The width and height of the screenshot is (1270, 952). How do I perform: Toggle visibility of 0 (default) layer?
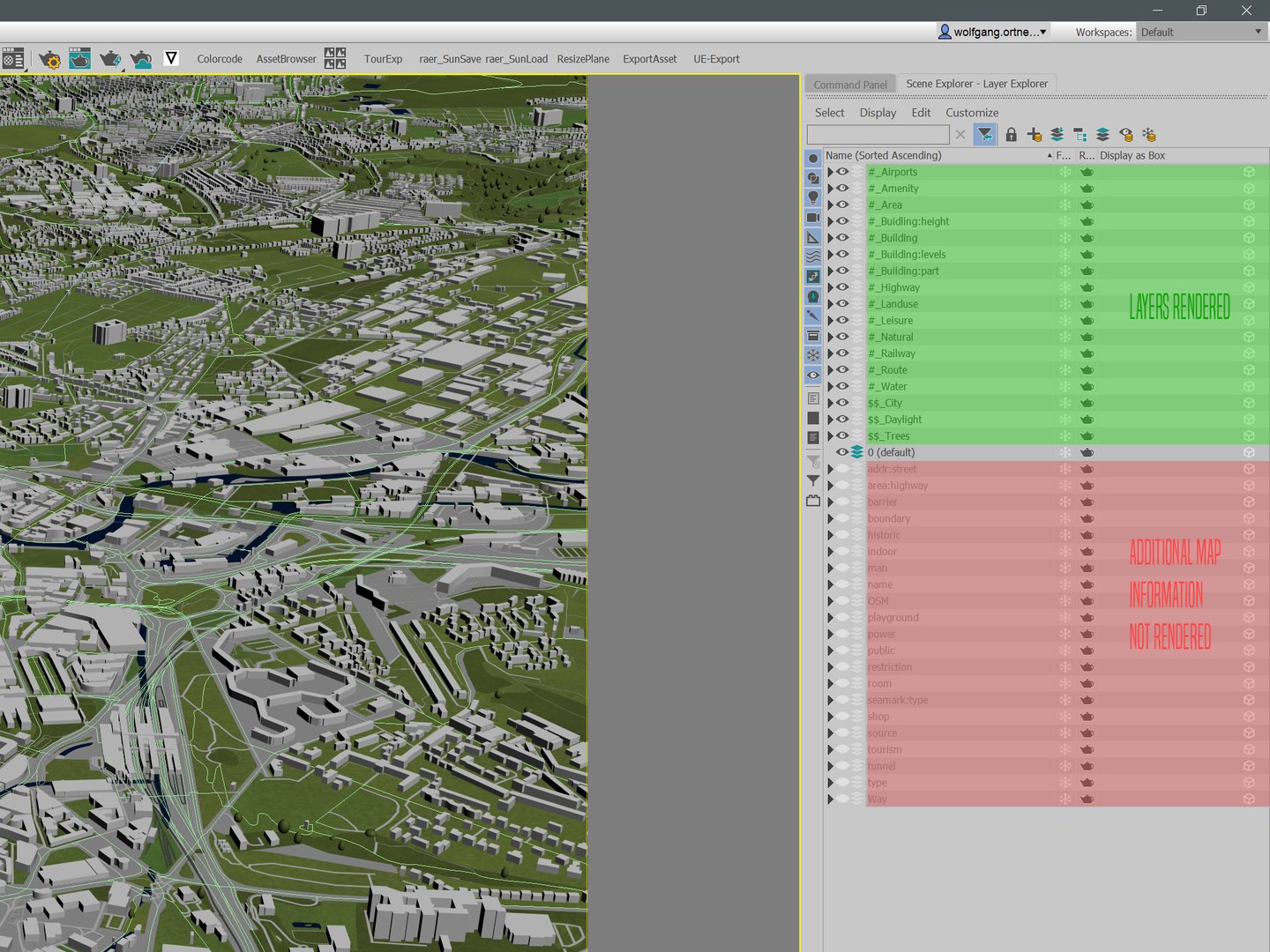click(842, 452)
